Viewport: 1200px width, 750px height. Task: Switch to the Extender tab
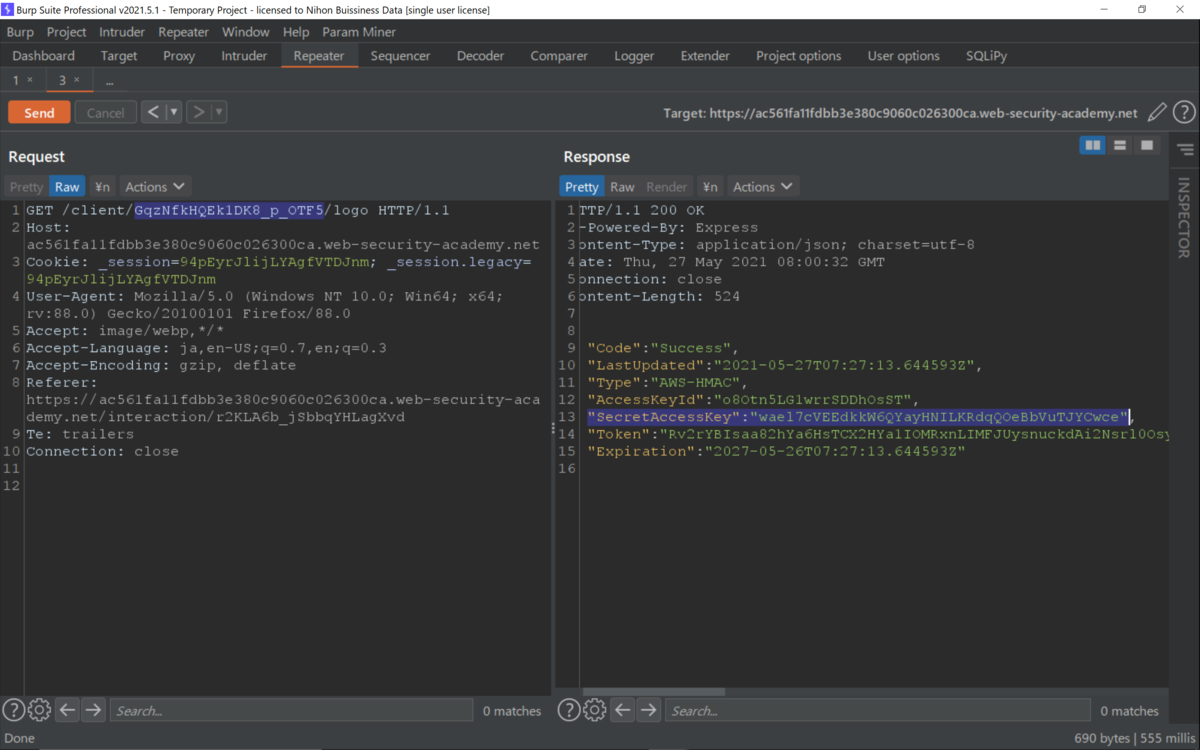pyautogui.click(x=705, y=56)
